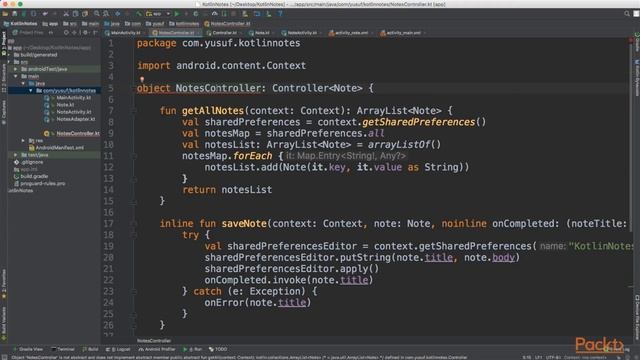This screenshot has height=360, width=640.
Task: Open the Terminal tool window
Action: (x=63, y=349)
